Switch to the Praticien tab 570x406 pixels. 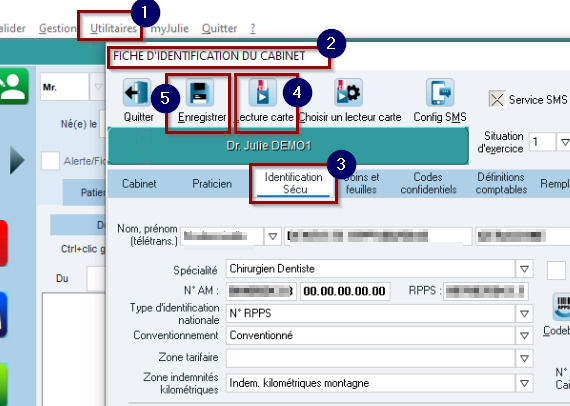(x=212, y=184)
